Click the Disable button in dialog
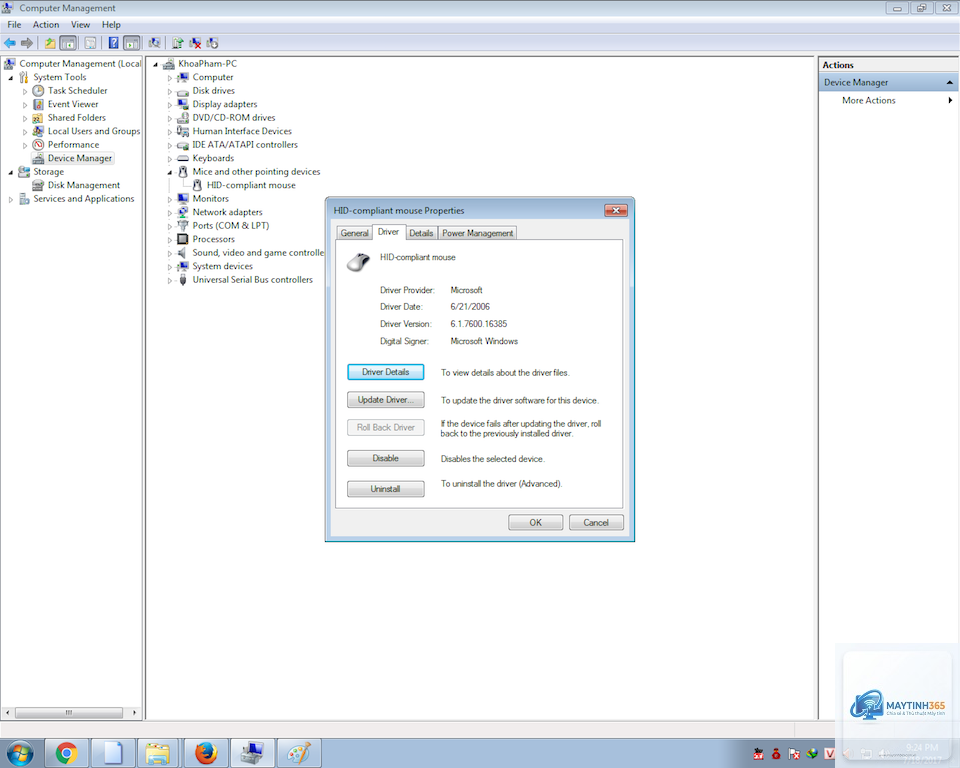 386,458
